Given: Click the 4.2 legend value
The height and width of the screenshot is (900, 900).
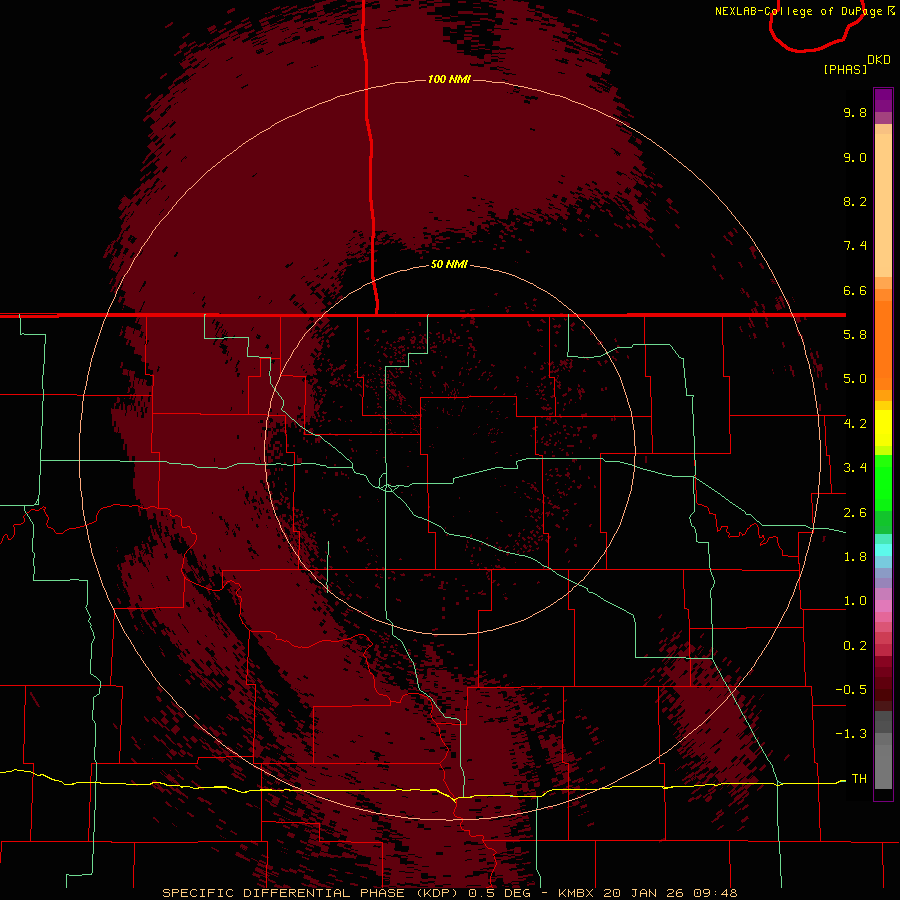Looking at the screenshot, I should click(x=855, y=424).
